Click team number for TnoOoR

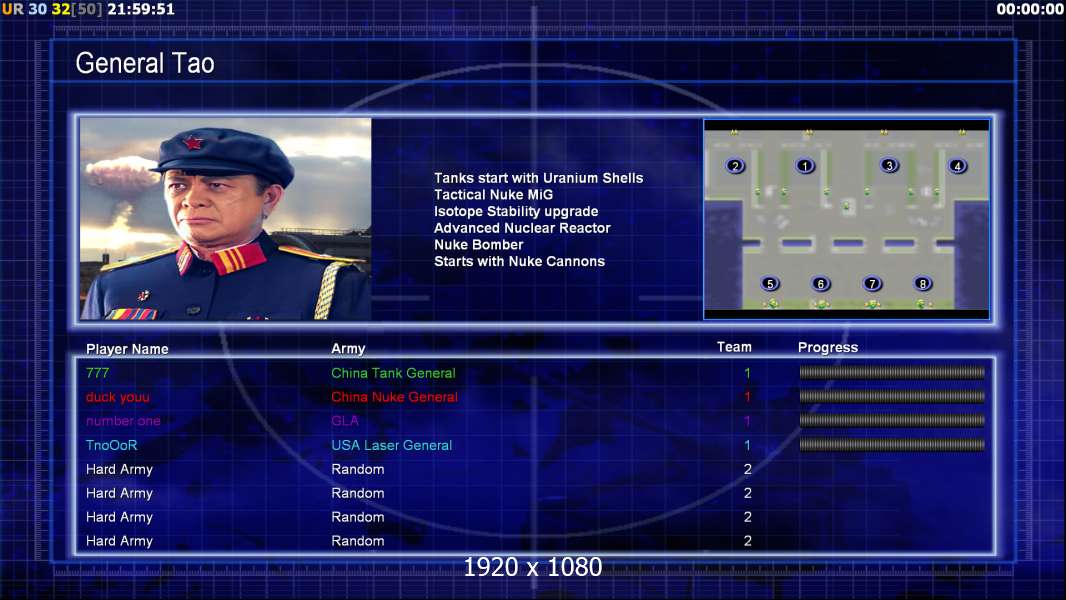(747, 446)
